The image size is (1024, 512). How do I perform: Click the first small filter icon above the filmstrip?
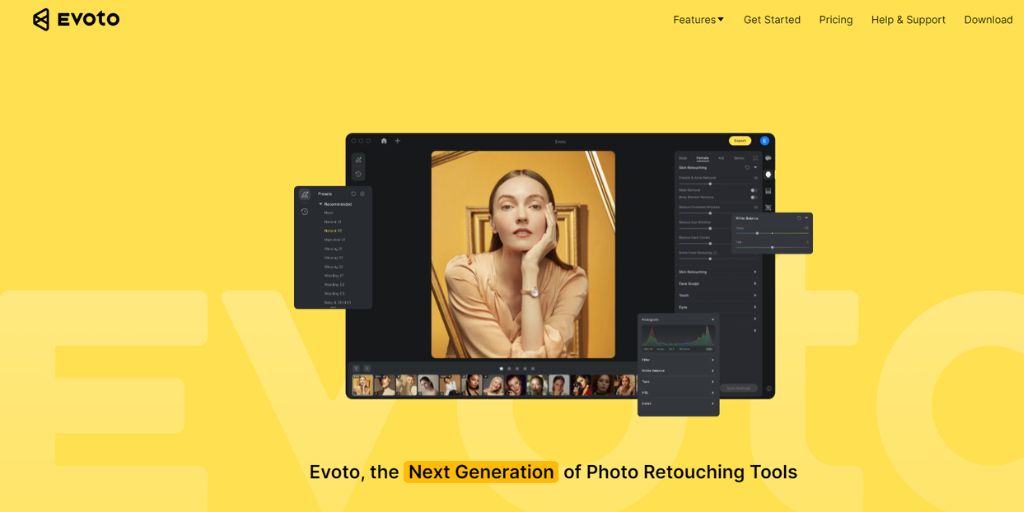[356, 368]
